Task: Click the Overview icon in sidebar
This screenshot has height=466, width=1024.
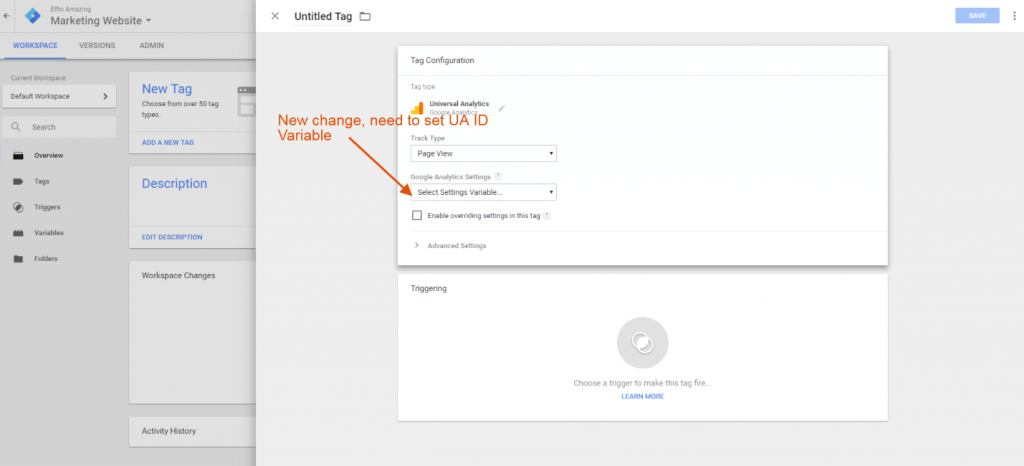Action: (18, 156)
